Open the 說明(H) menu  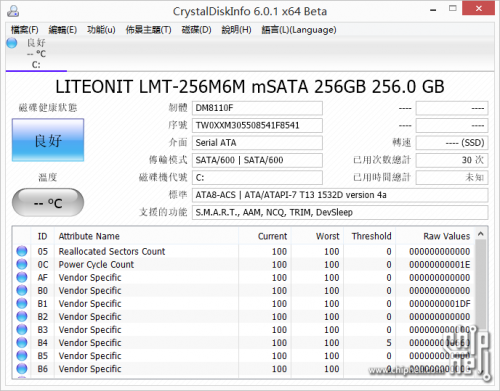(x=236, y=30)
